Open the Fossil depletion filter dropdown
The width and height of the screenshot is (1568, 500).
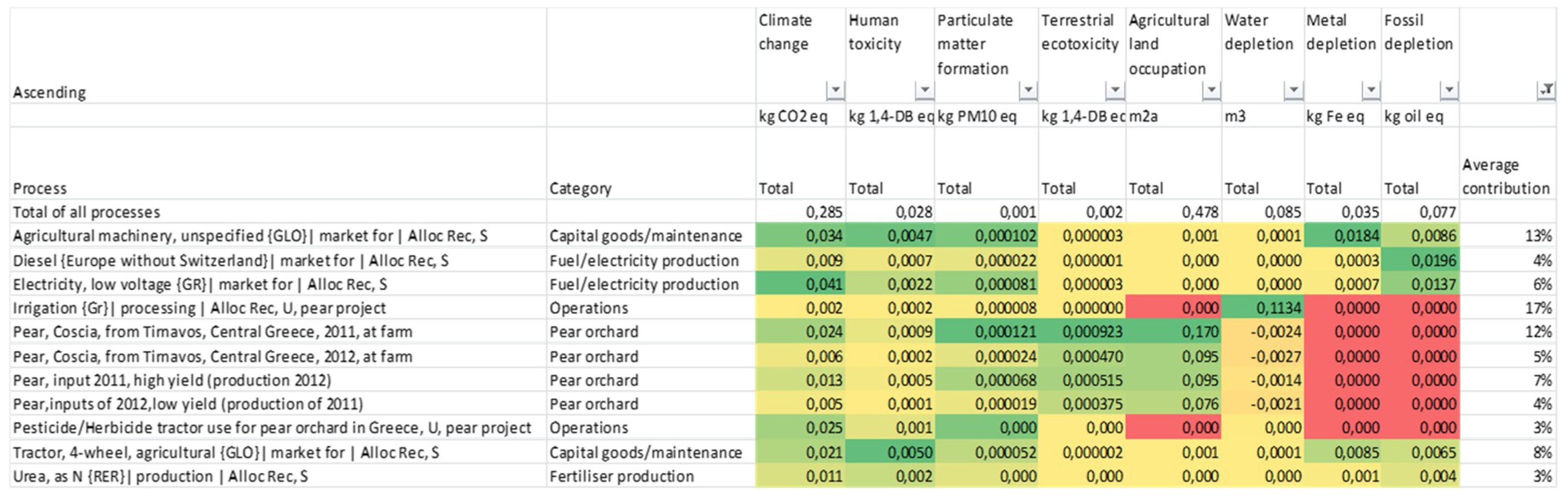[1449, 90]
